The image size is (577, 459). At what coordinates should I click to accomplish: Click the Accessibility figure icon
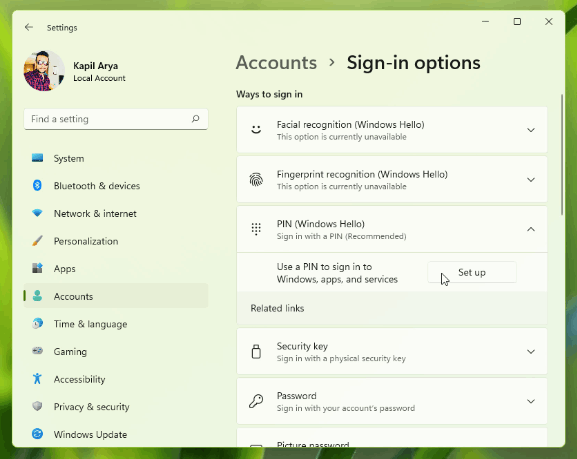coord(37,379)
